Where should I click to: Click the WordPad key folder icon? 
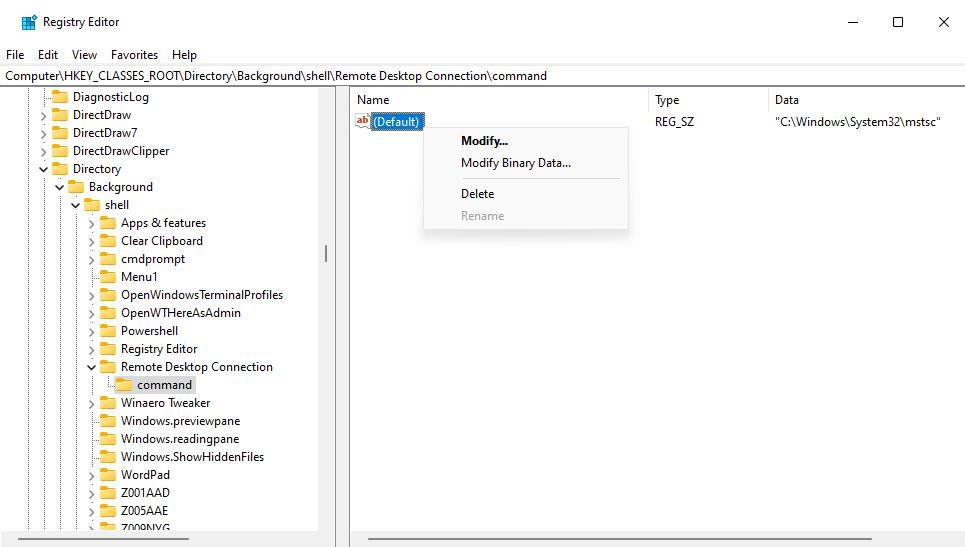click(108, 475)
